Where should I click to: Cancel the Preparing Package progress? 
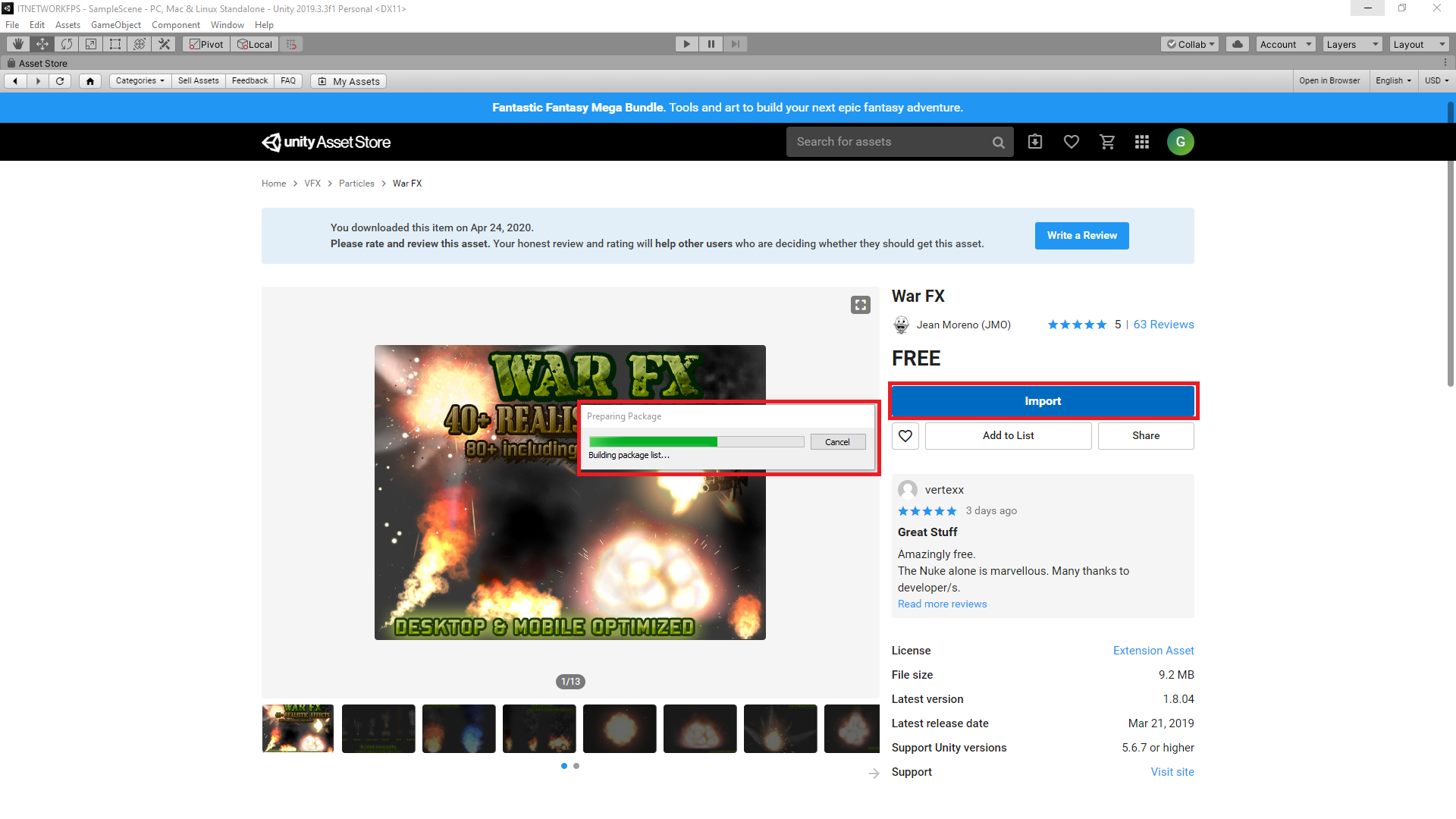(x=837, y=441)
